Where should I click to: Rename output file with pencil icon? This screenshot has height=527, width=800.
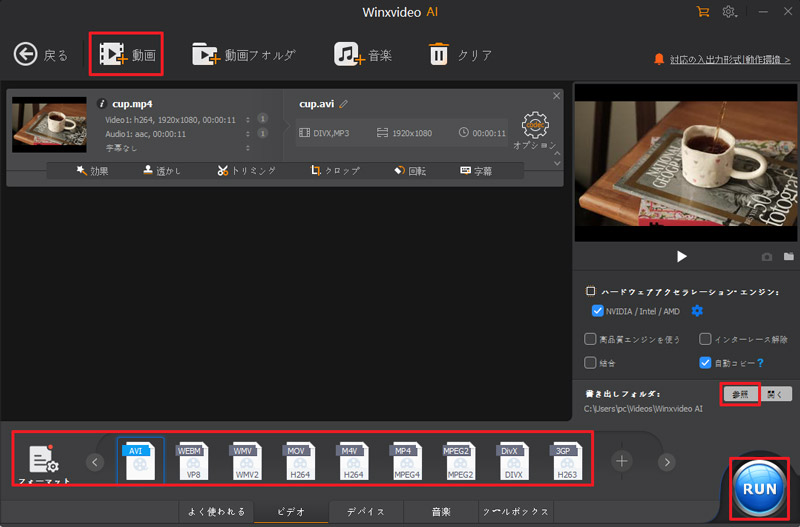[x=344, y=103]
